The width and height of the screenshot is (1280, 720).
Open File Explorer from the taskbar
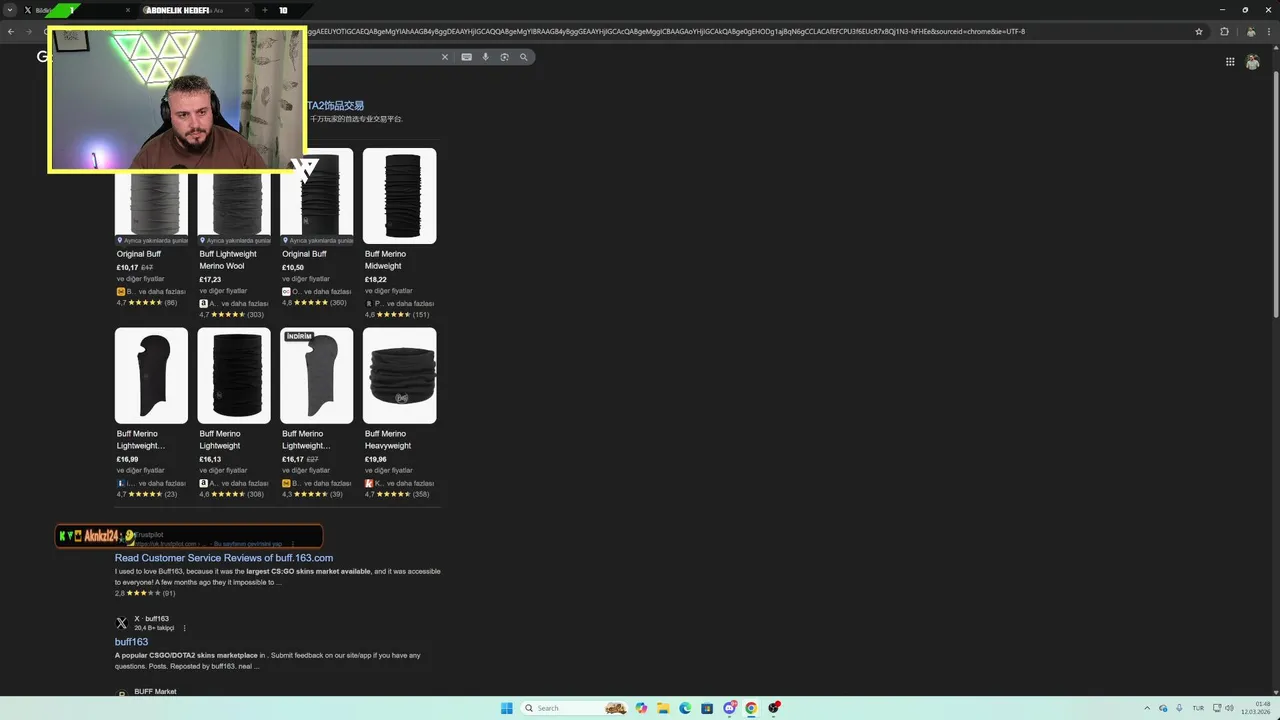pyautogui.click(x=663, y=708)
